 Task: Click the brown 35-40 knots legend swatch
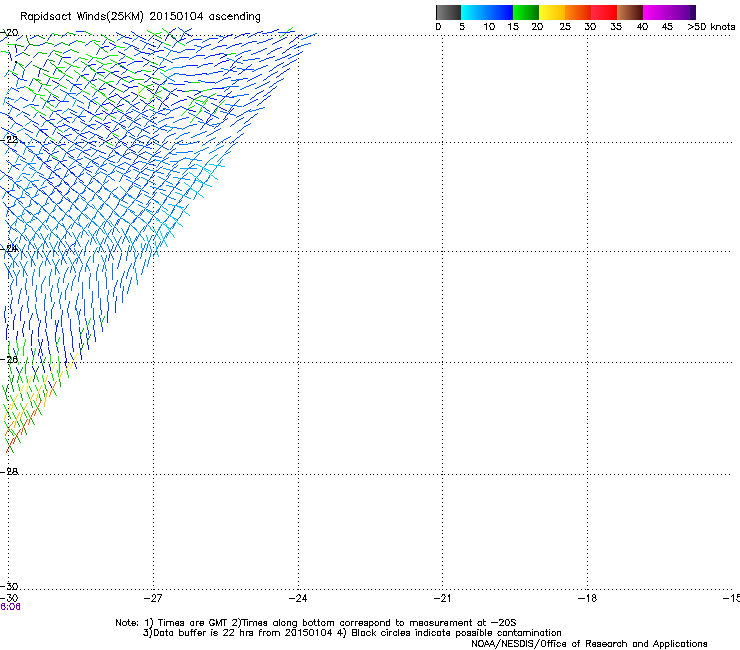pyautogui.click(x=630, y=12)
